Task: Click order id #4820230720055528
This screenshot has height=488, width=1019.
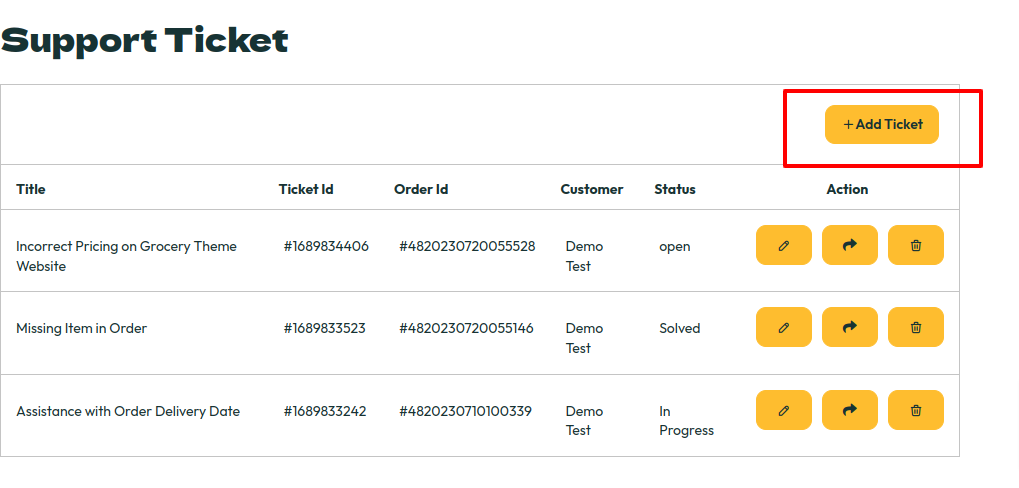Action: pyautogui.click(x=467, y=246)
